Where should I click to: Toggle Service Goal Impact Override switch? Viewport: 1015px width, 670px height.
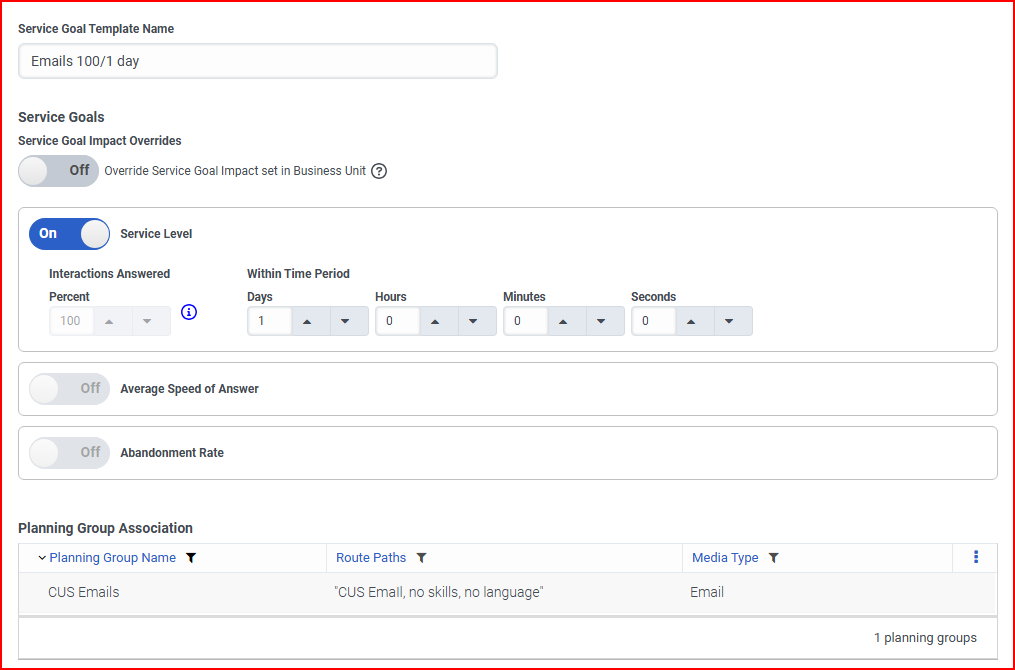59,171
